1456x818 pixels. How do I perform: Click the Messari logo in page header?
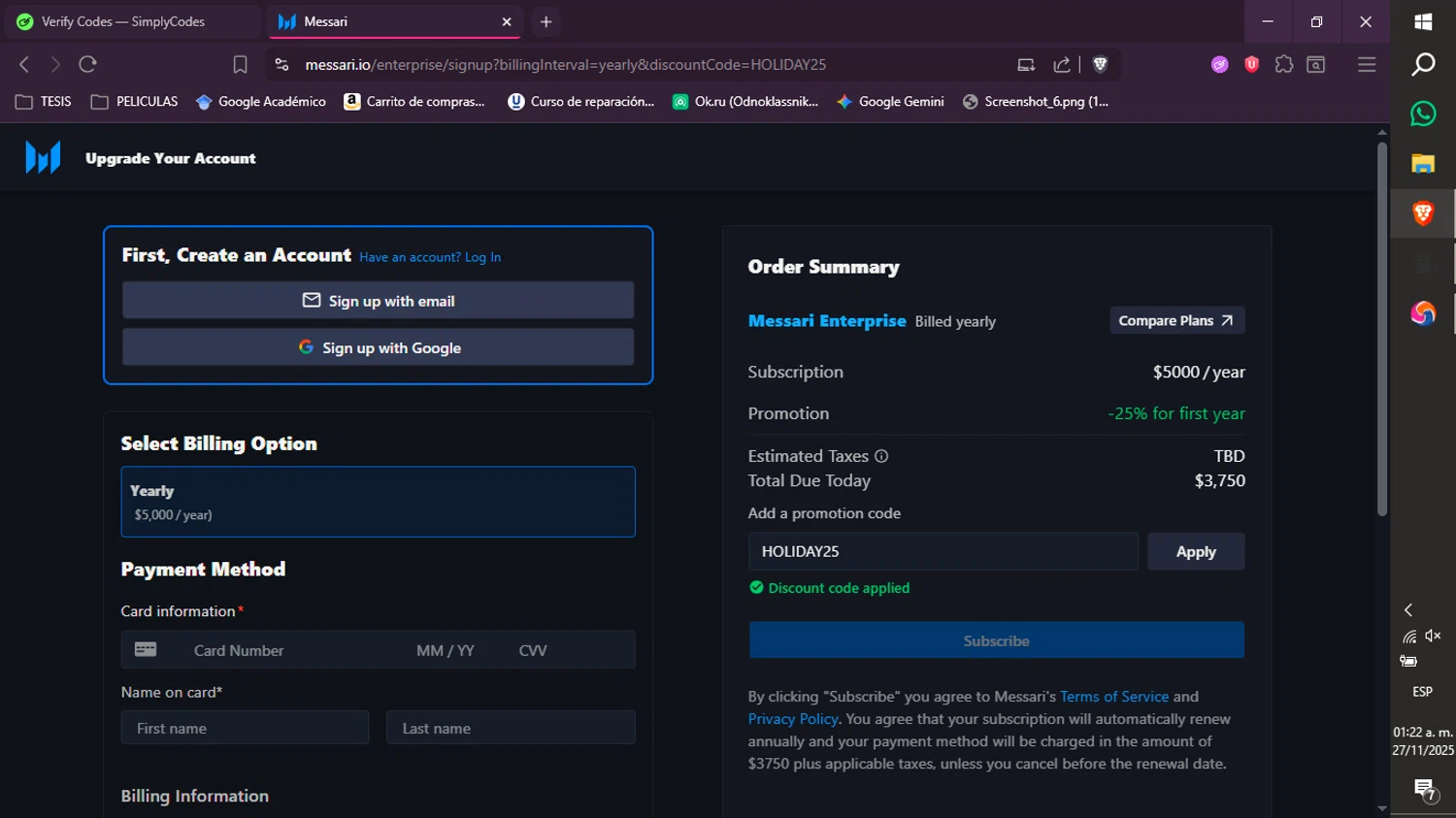pyautogui.click(x=43, y=157)
